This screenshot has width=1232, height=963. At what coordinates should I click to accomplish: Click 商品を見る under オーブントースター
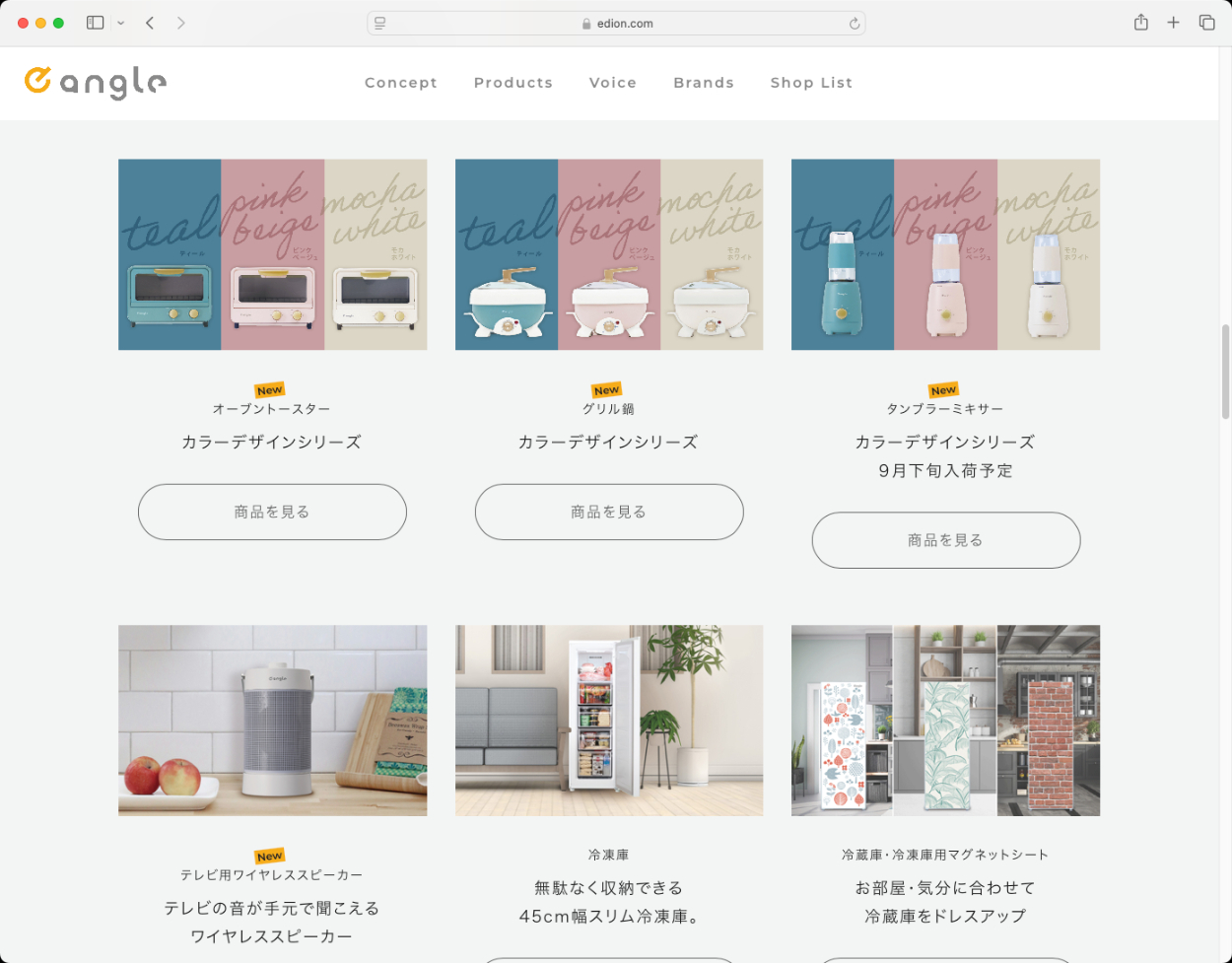point(272,512)
